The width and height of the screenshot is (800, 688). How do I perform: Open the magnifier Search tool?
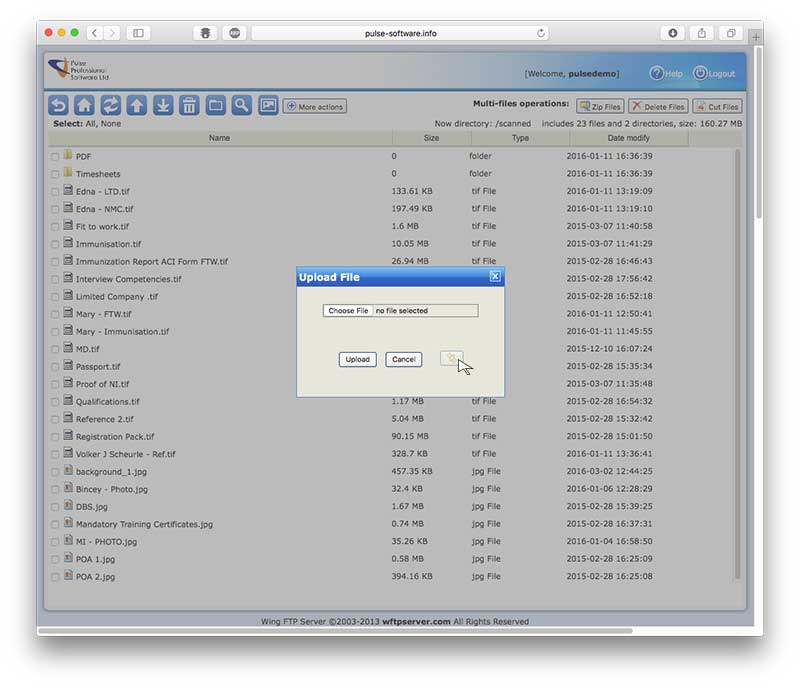[241, 105]
